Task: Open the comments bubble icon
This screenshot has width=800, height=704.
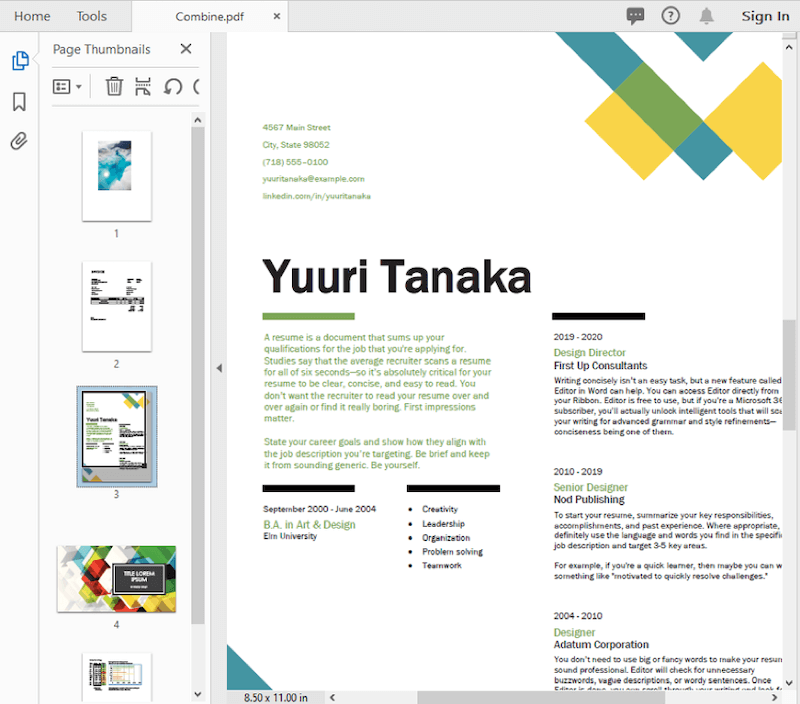Action: tap(636, 16)
